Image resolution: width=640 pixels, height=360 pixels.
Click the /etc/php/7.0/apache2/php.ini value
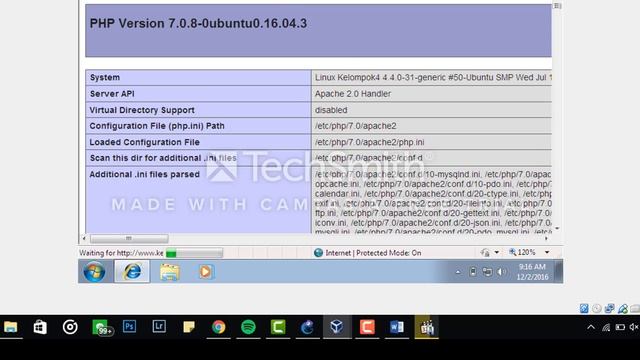[369, 142]
